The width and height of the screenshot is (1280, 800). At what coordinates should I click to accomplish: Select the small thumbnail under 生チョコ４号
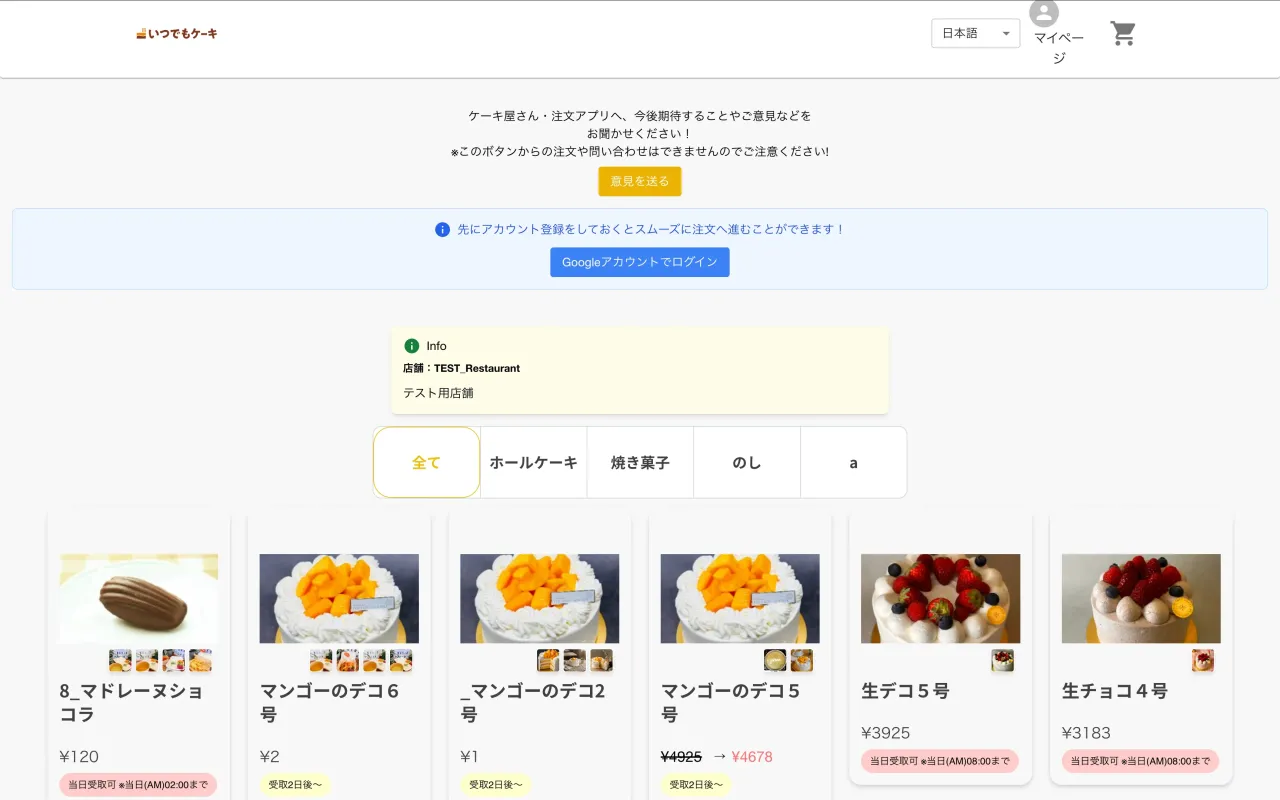pyautogui.click(x=1203, y=660)
